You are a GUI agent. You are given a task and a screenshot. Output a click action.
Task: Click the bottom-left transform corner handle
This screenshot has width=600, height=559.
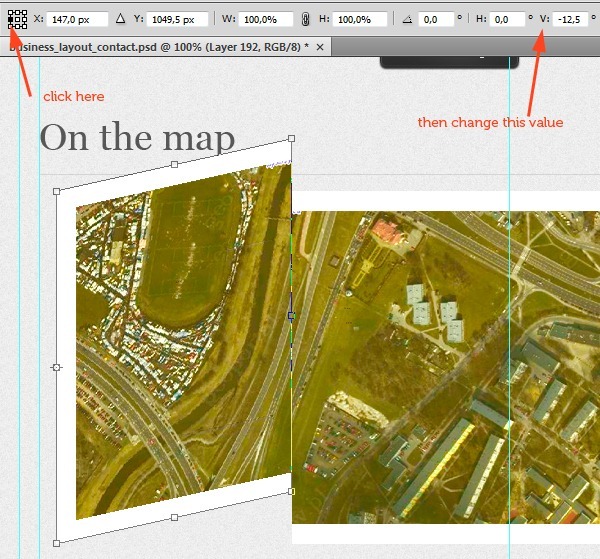tap(56, 543)
